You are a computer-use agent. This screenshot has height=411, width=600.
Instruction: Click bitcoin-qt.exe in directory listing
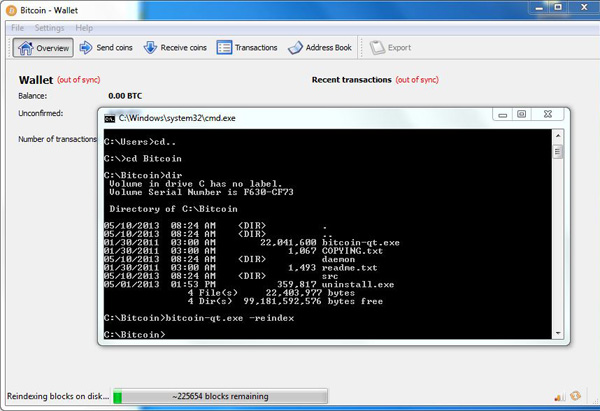click(x=361, y=243)
